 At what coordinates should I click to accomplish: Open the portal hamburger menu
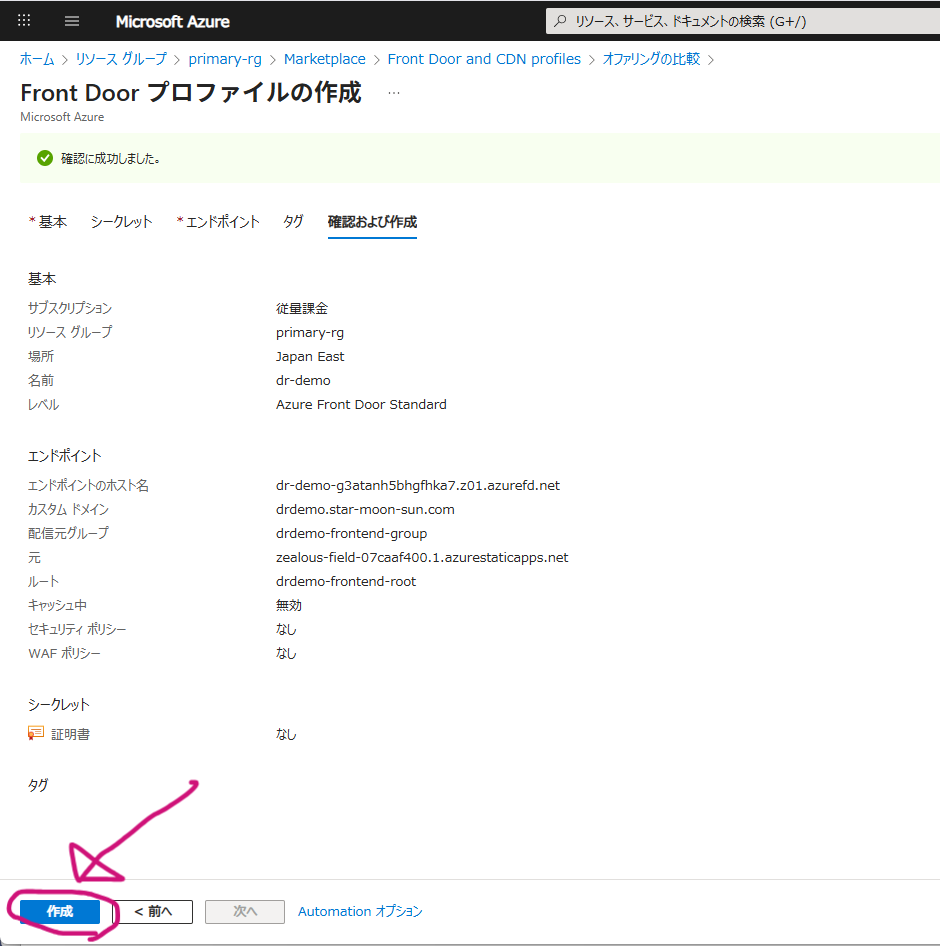coord(72,21)
